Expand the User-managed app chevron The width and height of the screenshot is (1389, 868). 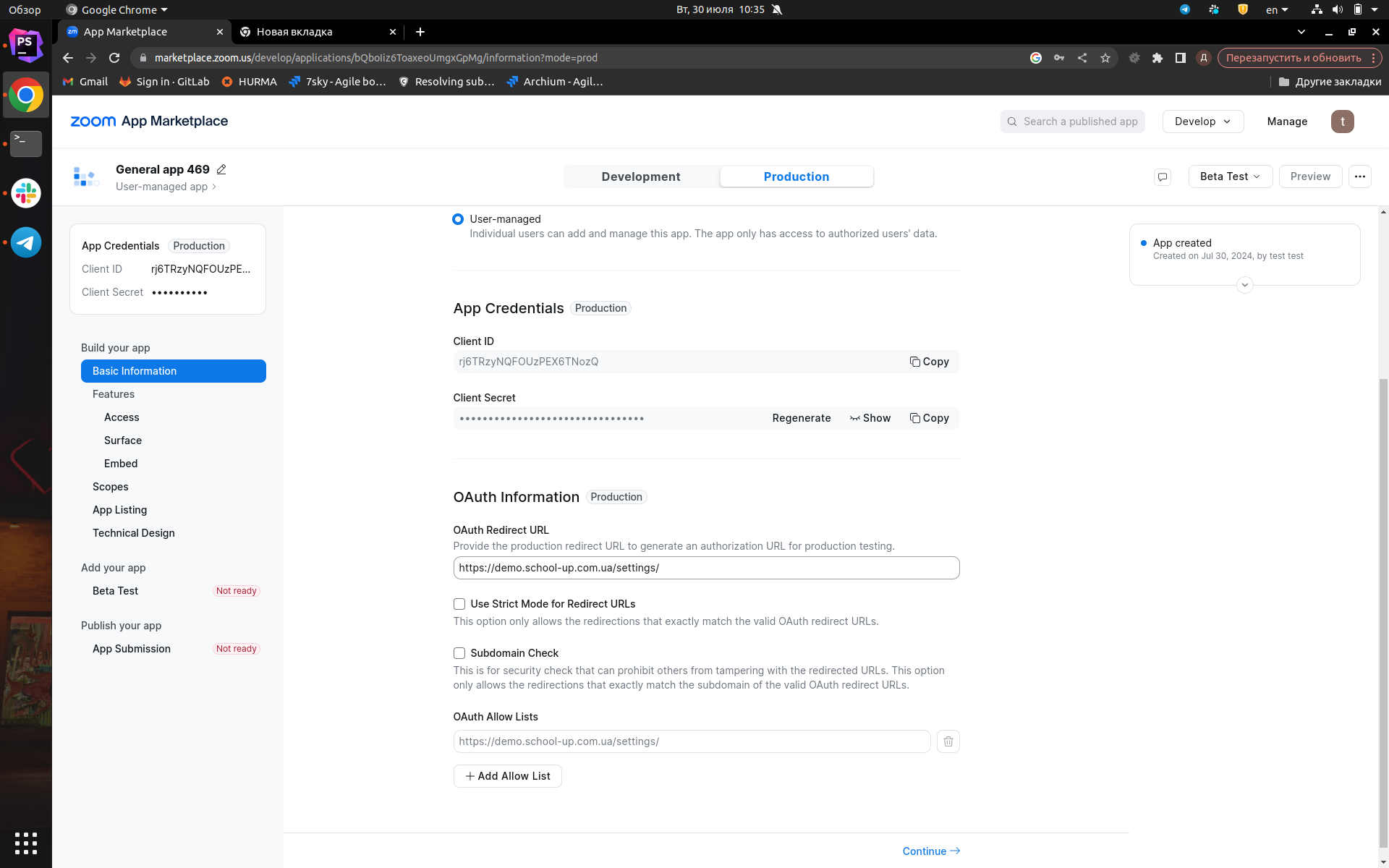click(x=214, y=187)
